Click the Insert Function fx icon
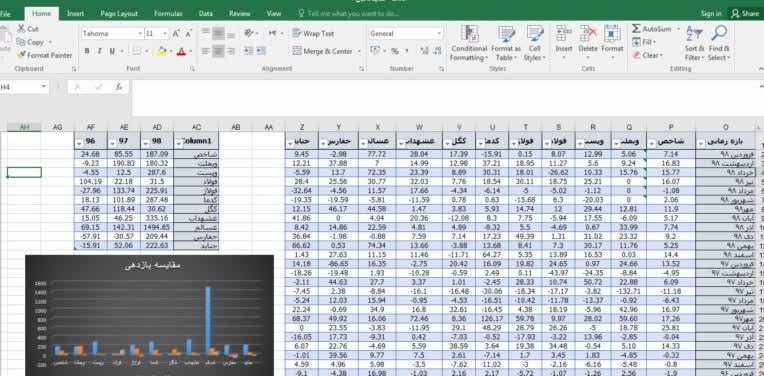 [x=119, y=87]
